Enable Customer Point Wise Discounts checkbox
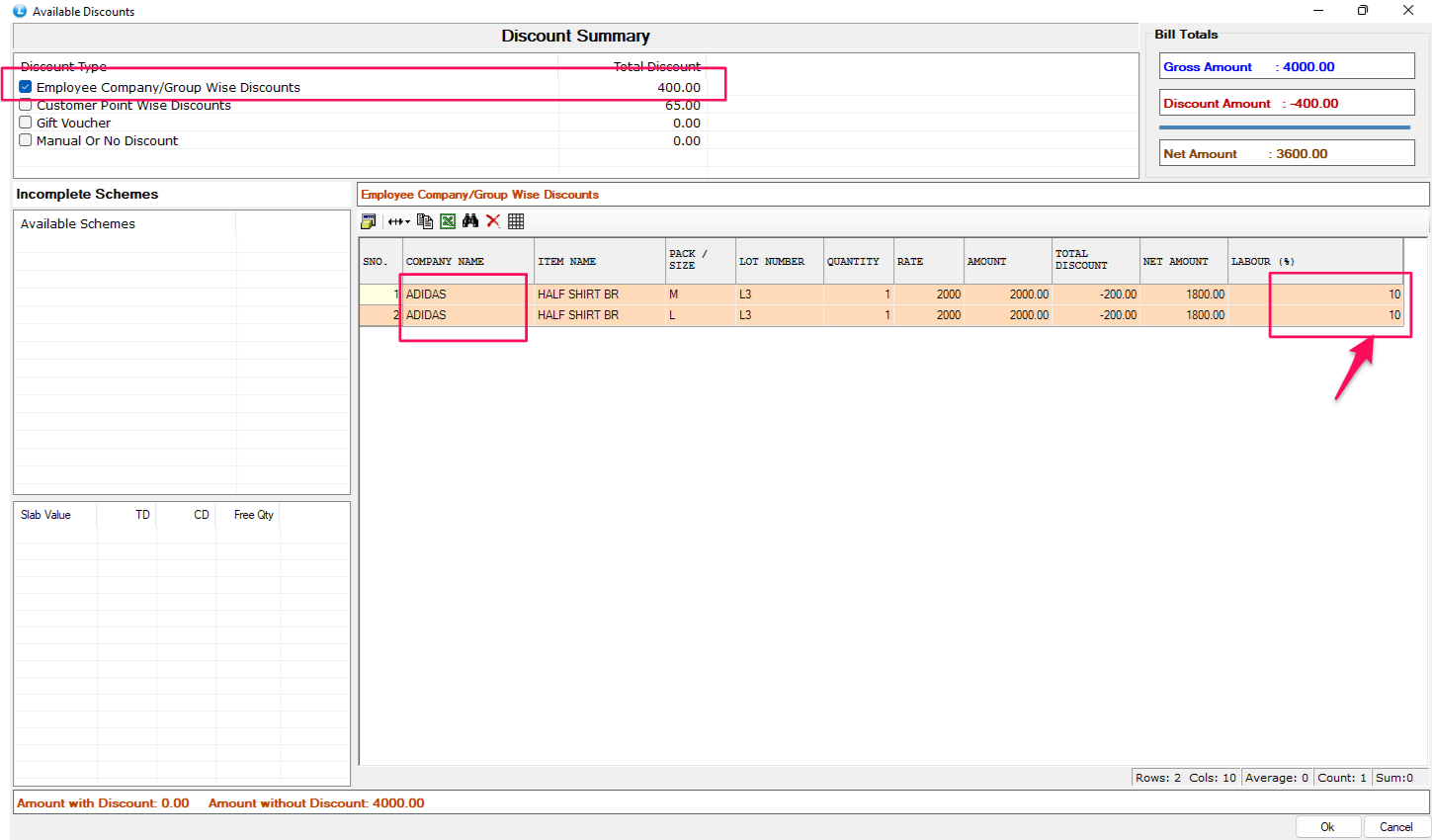Image resolution: width=1432 pixels, height=840 pixels. tap(26, 105)
